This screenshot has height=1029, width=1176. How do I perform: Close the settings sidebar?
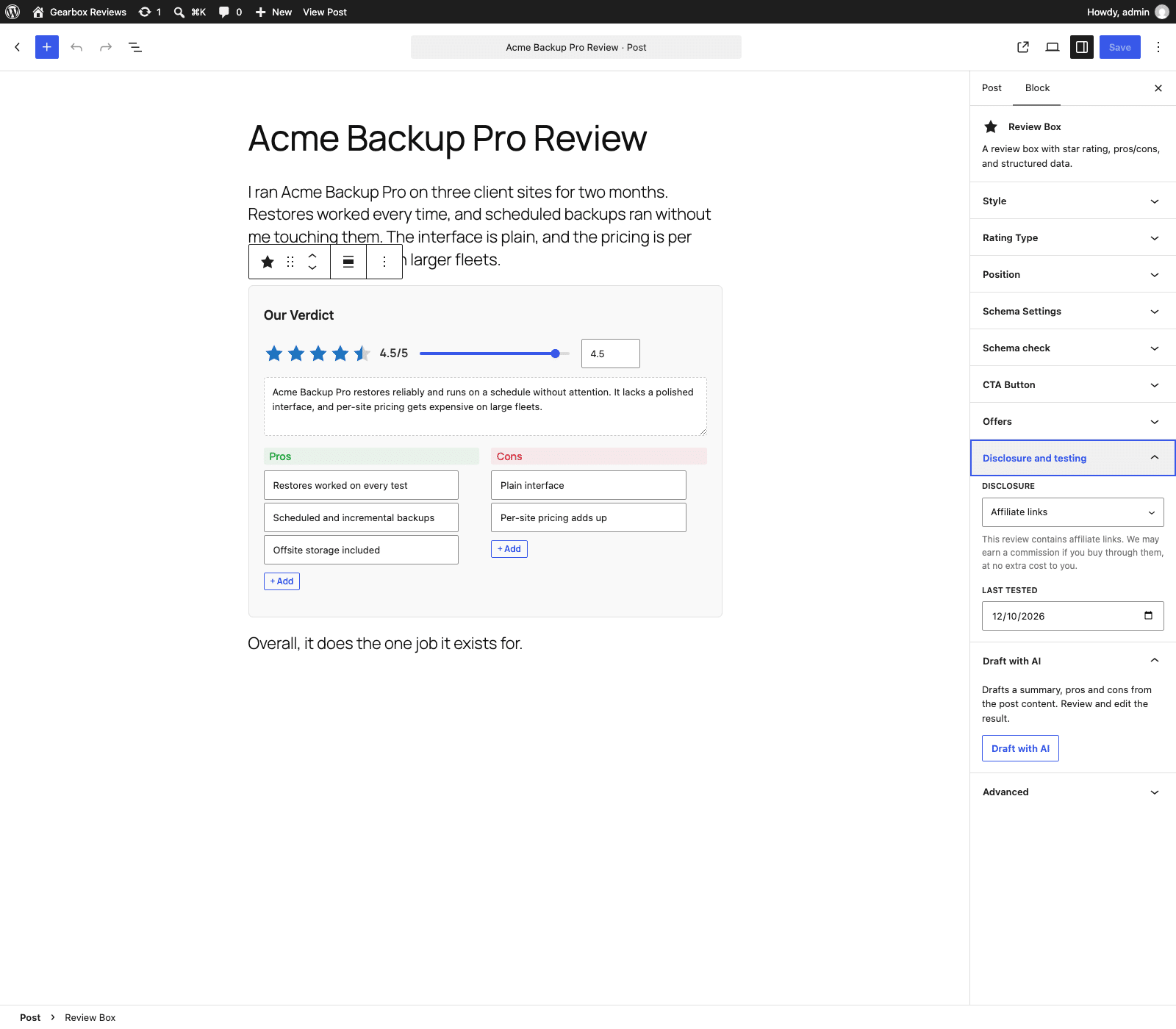click(x=1158, y=88)
